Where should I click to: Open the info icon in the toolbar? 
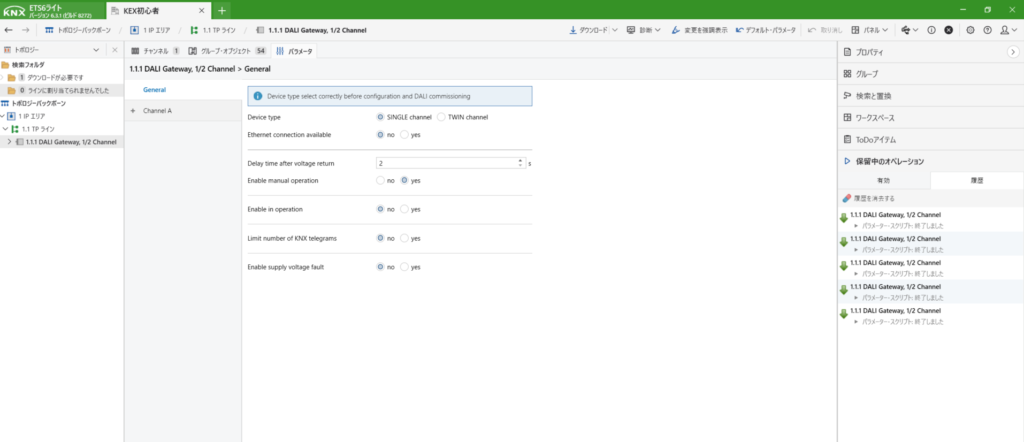coord(931,30)
